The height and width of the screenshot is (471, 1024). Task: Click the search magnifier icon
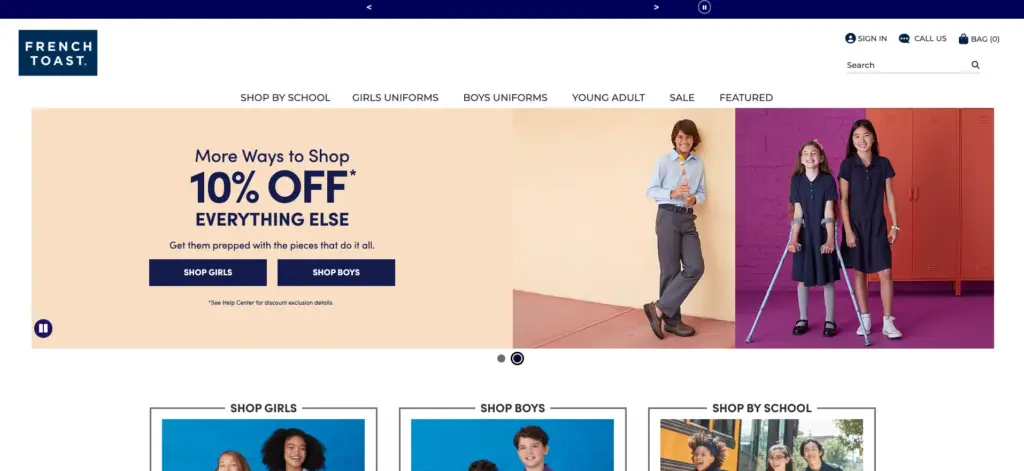click(x=975, y=65)
